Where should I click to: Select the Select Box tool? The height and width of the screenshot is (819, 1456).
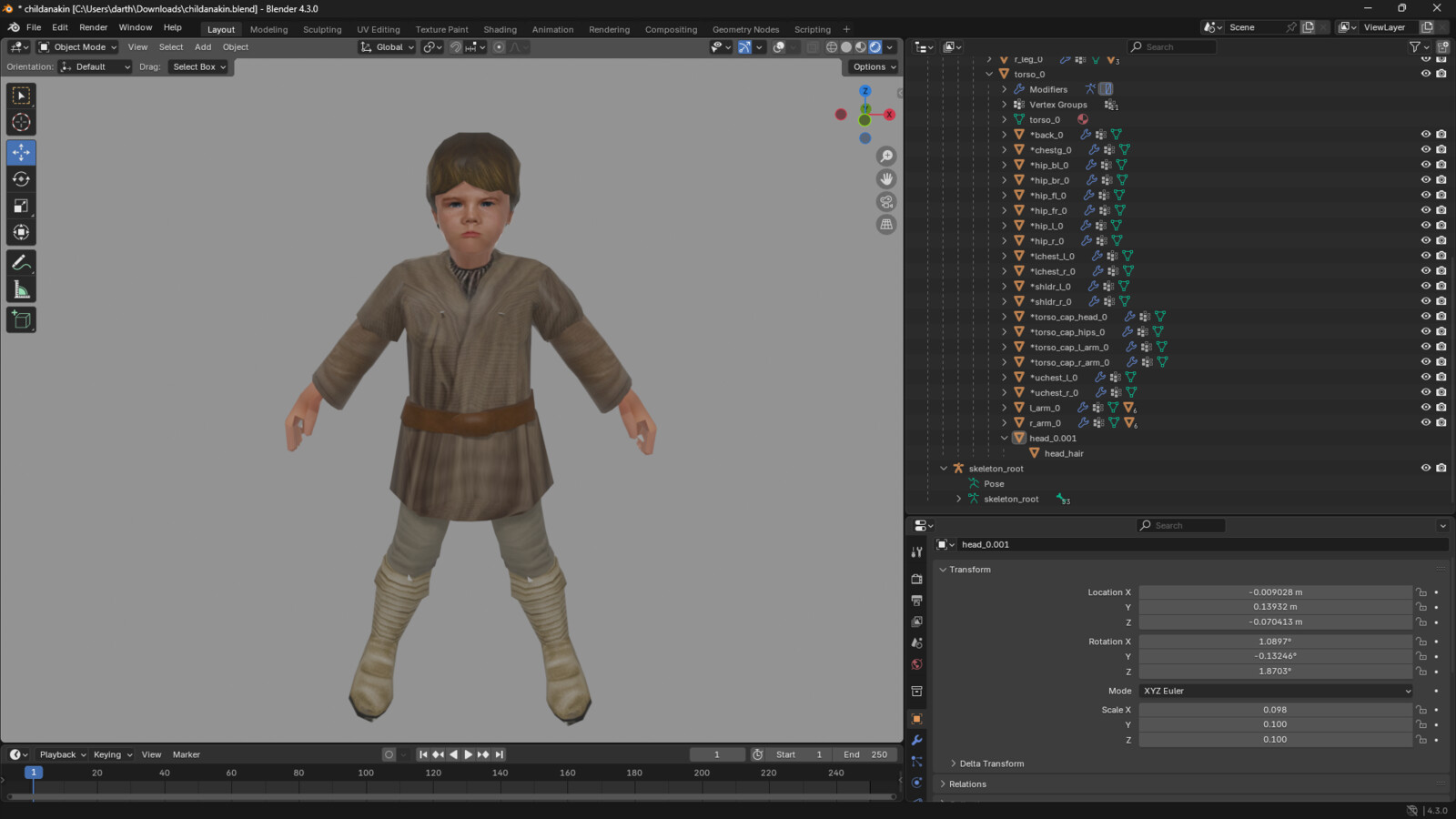point(21,96)
